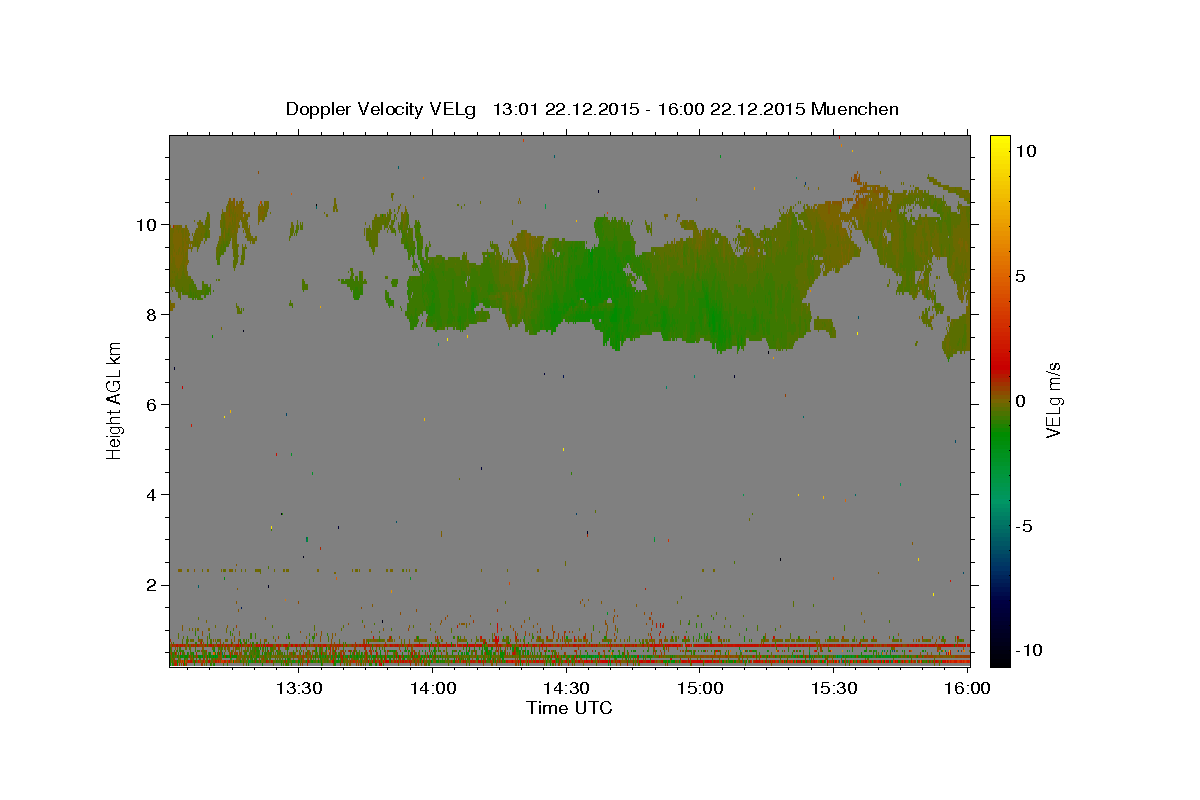Click the height axis label 6

tap(154, 404)
